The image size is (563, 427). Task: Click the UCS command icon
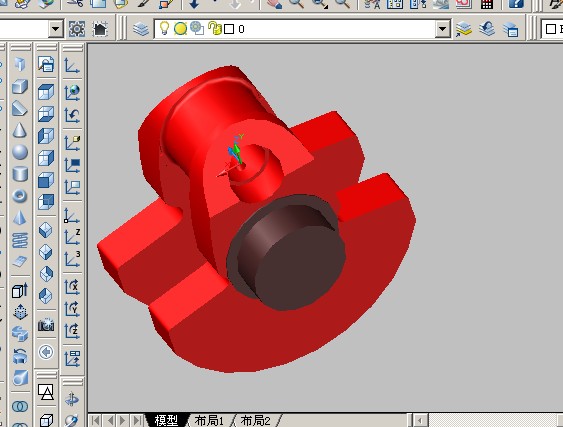tap(72, 66)
